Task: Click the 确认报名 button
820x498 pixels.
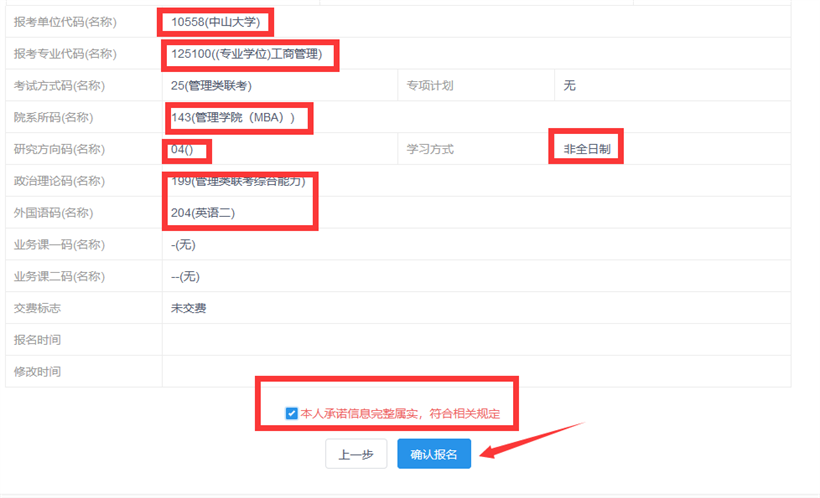Action: click(433, 454)
